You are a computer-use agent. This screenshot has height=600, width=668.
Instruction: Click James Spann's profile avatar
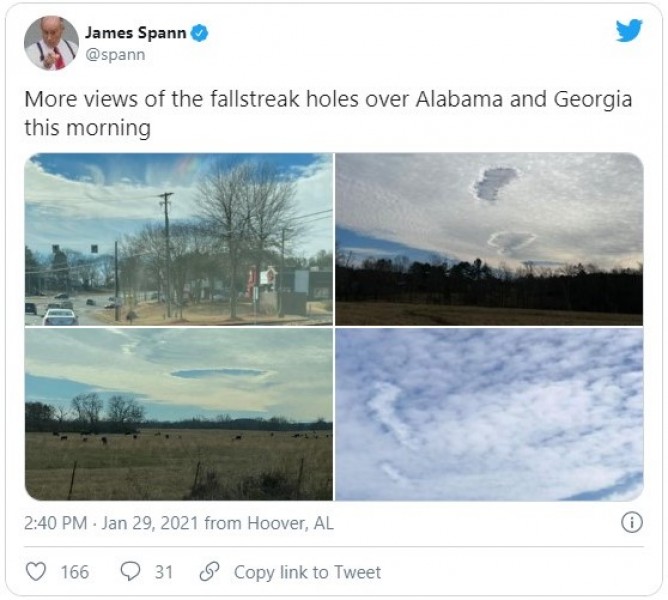tap(51, 43)
